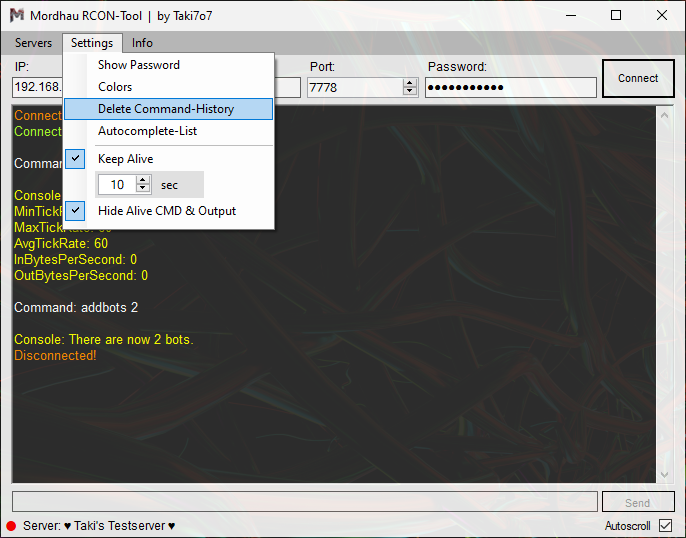This screenshot has width=686, height=538.
Task: Click the Keep Alive interval value 10
Action: click(117, 185)
